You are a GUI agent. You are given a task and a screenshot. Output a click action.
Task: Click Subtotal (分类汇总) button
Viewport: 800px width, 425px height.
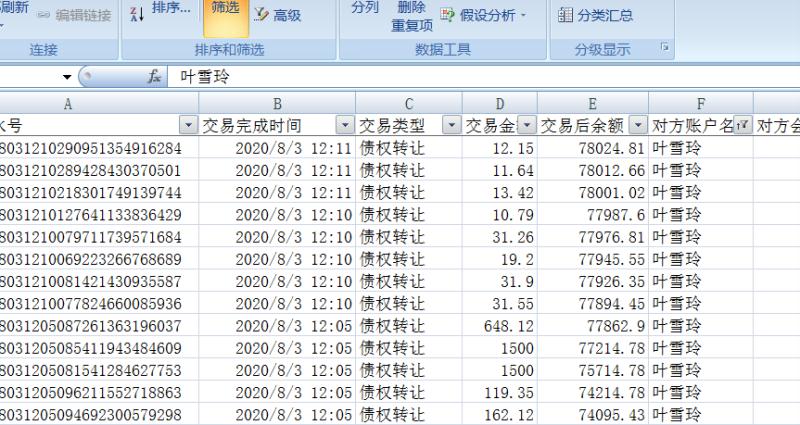[595, 15]
